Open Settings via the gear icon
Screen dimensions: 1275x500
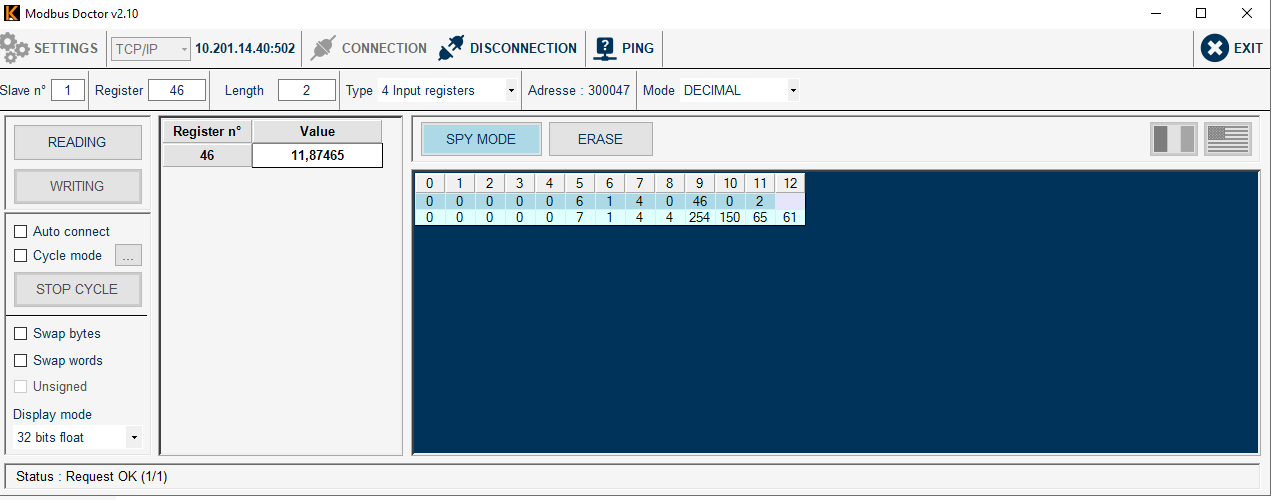tap(15, 48)
